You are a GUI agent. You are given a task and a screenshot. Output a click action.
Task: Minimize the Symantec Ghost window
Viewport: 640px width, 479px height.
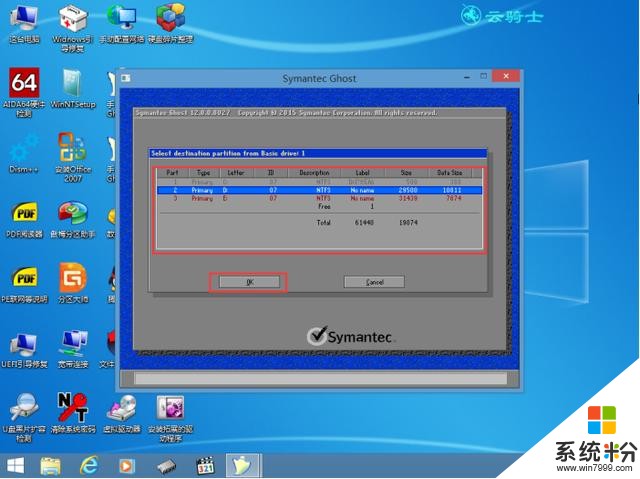coord(467,77)
